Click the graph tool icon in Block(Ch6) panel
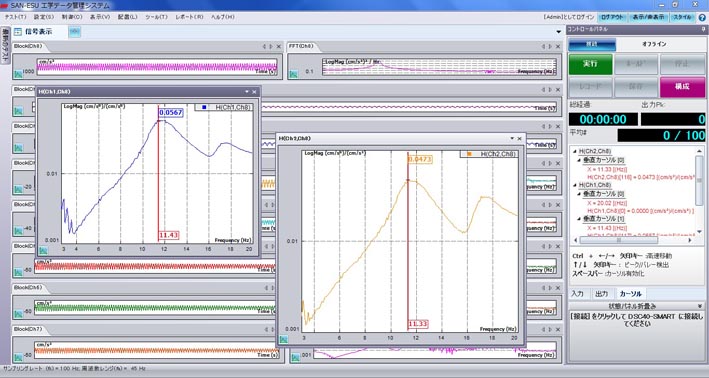Image resolution: width=709 pixels, height=378 pixels. [x=18, y=314]
